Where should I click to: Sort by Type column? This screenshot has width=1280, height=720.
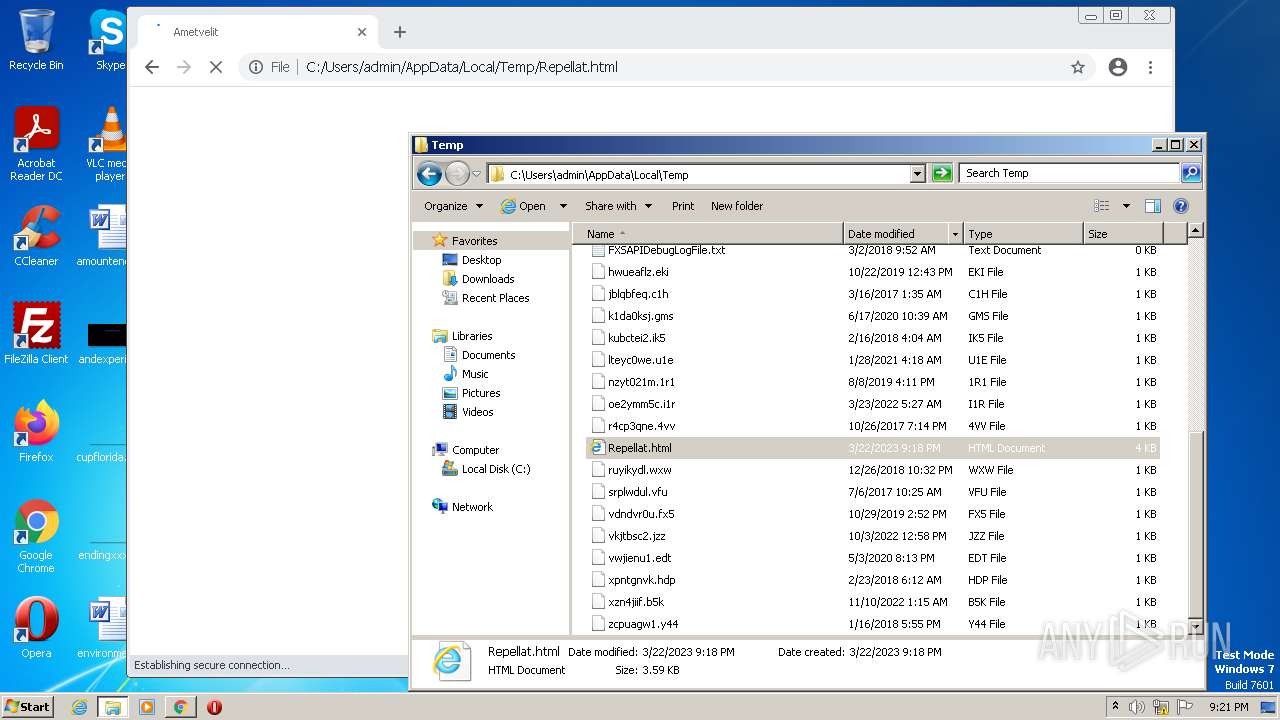[1023, 234]
